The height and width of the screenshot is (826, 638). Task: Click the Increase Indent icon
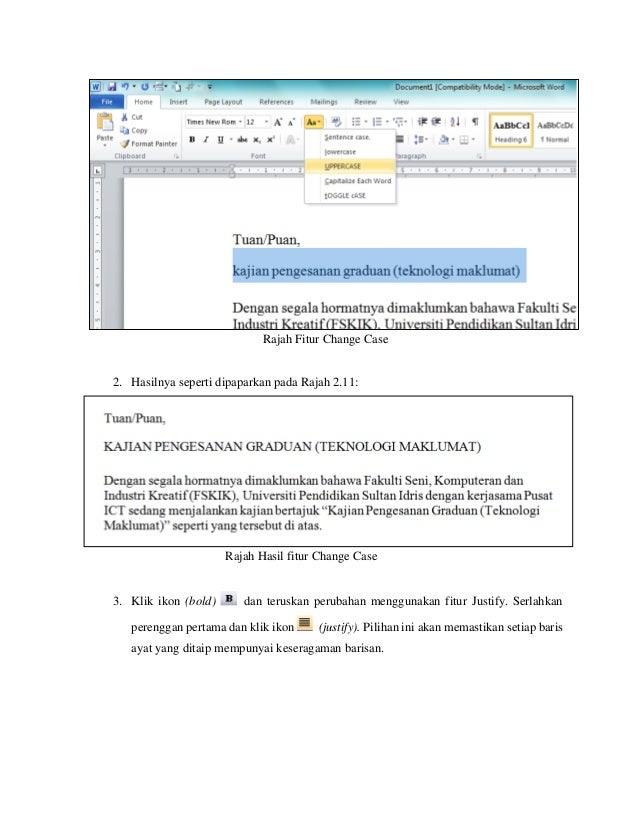pyautogui.click(x=436, y=122)
